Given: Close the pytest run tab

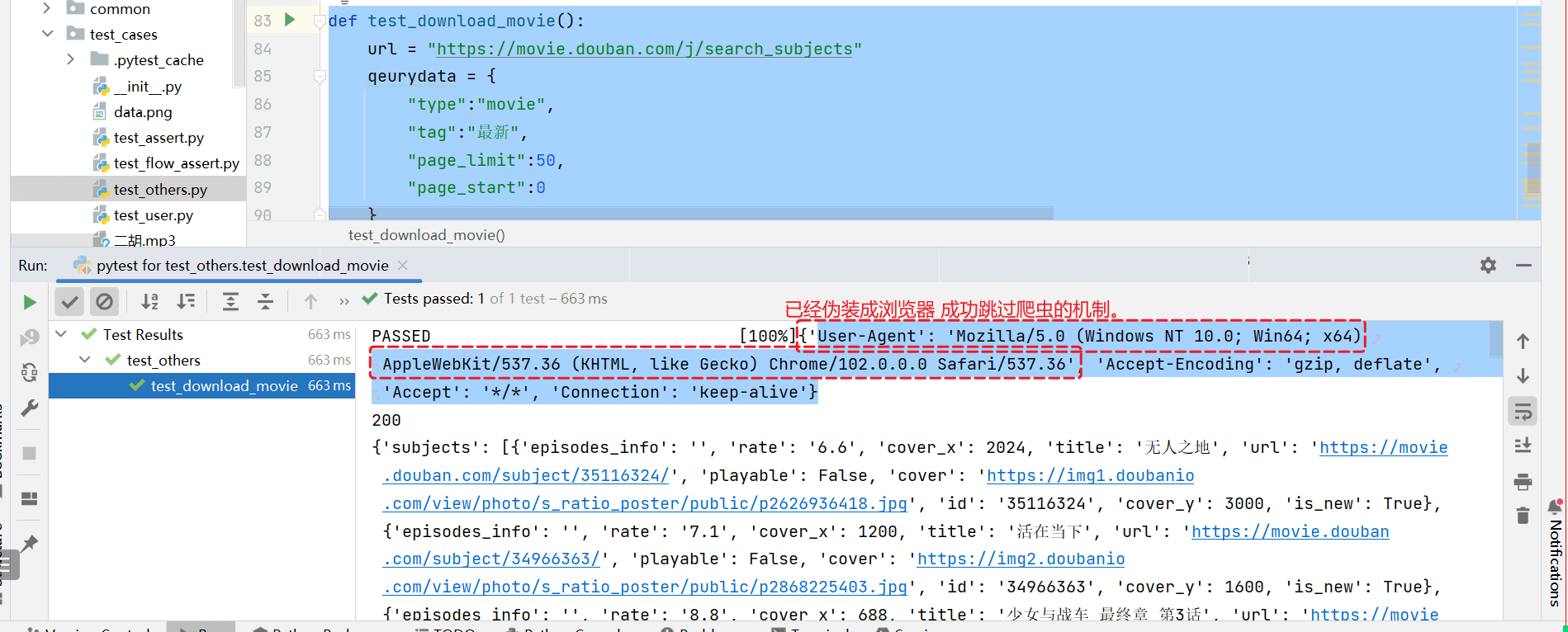Looking at the screenshot, I should coord(403,265).
